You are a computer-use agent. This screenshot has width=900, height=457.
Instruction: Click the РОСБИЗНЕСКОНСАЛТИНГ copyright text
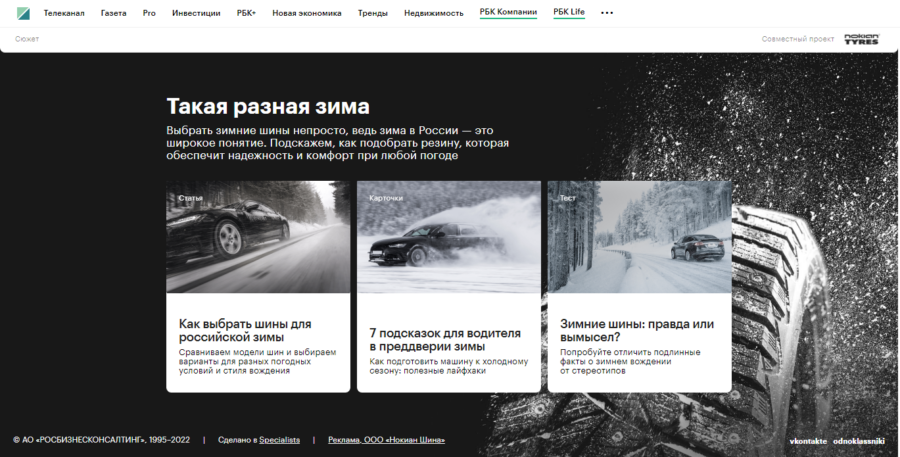102,440
